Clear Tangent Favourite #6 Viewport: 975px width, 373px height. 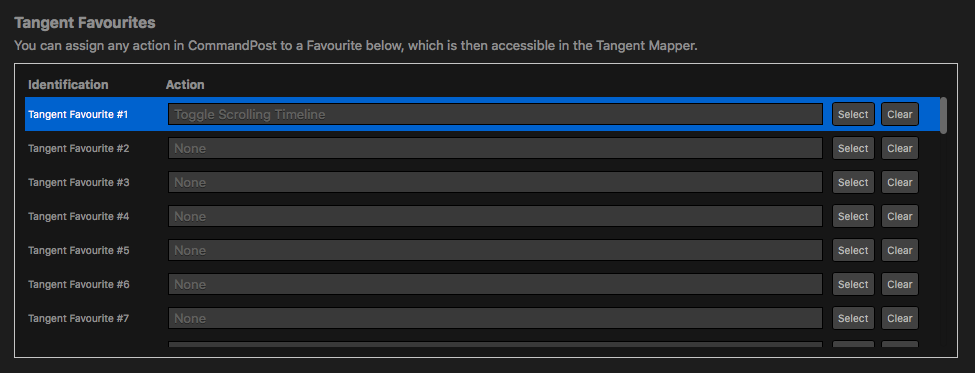tap(900, 284)
